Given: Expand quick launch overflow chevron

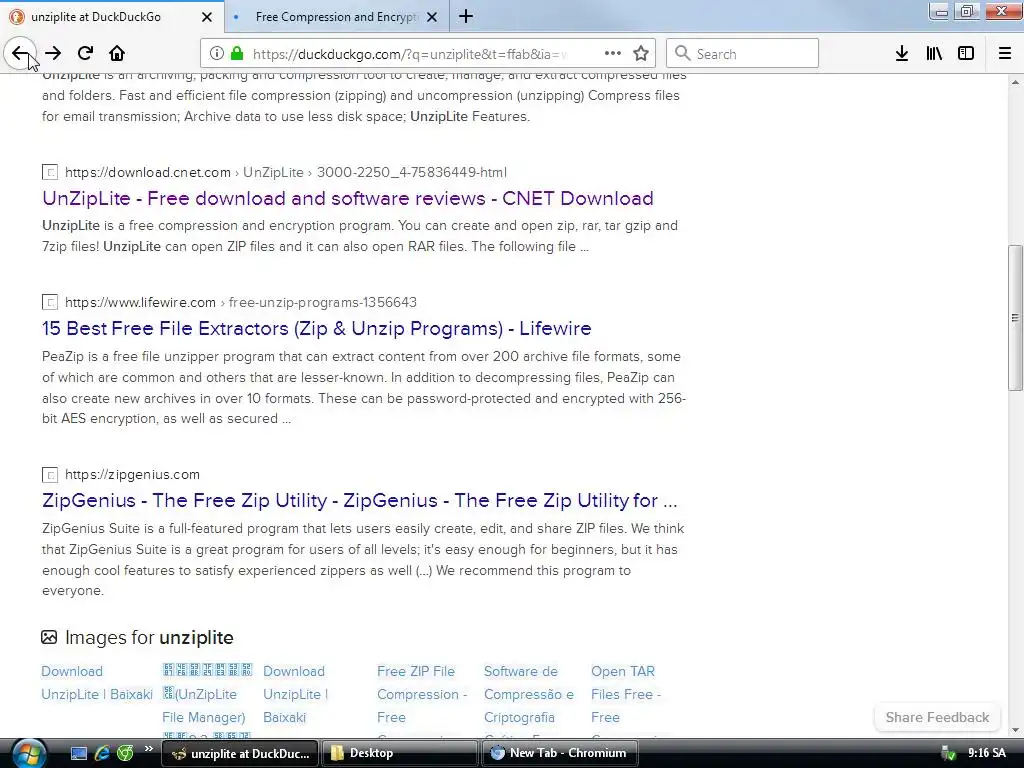Looking at the screenshot, I should click(x=148, y=748).
